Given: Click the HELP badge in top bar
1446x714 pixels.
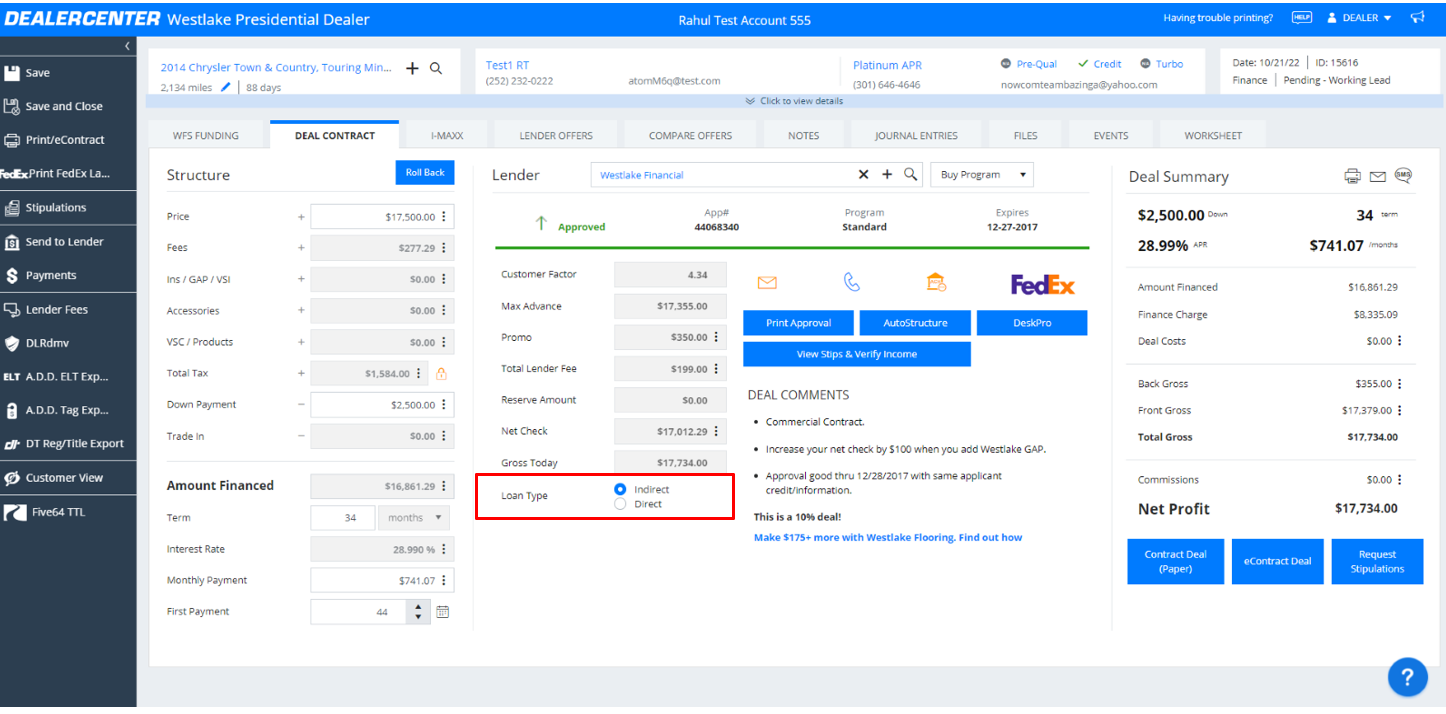Looking at the screenshot, I should (1302, 18).
